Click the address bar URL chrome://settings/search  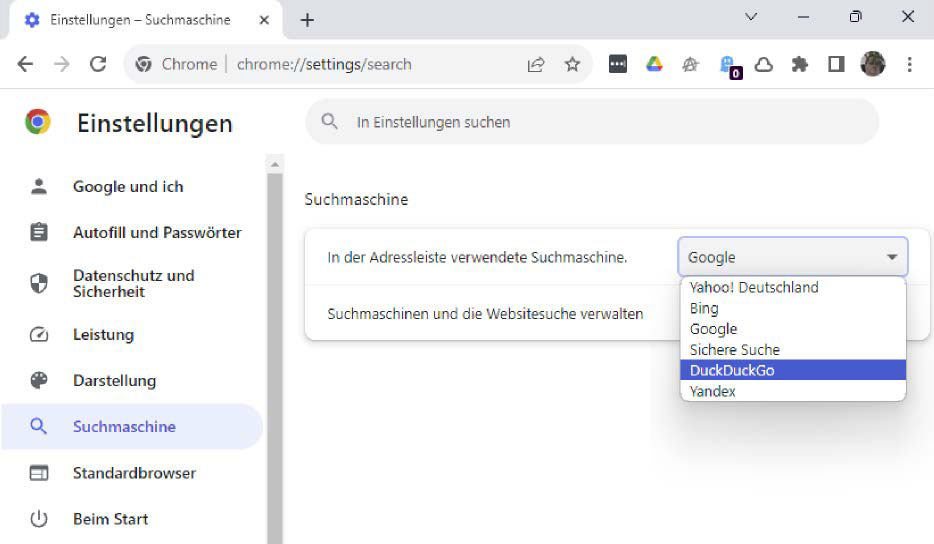click(324, 64)
